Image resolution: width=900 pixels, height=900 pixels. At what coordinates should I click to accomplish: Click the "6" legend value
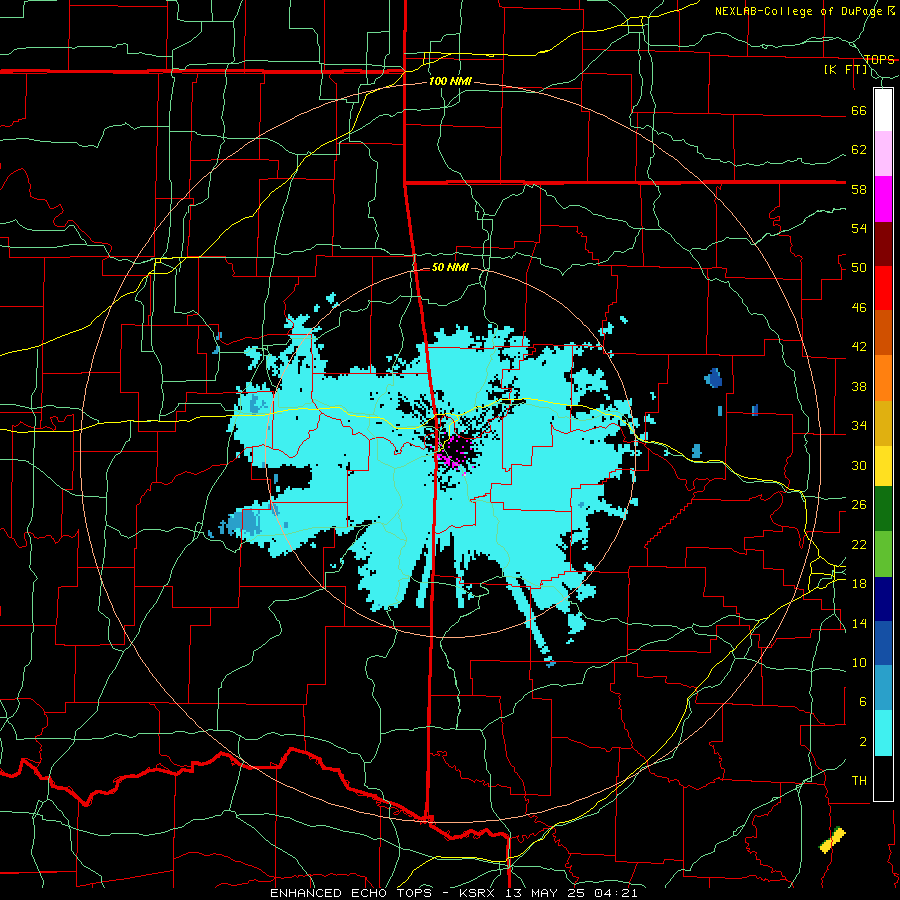coord(863,701)
